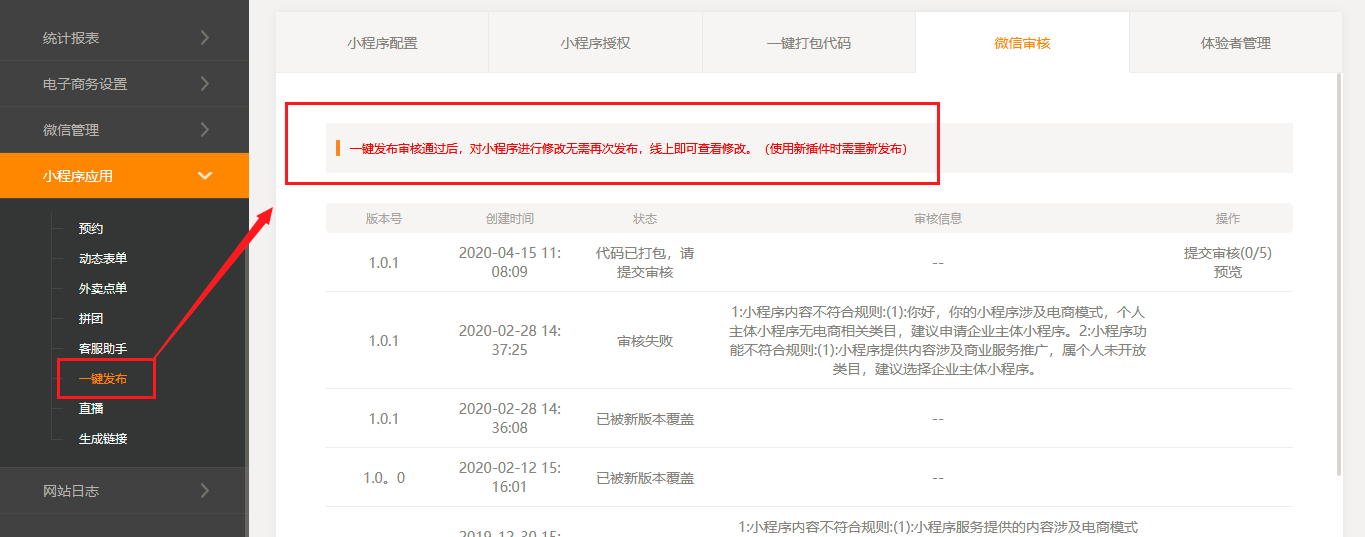1365x537 pixels.
Task: Switch to the 小程序配置 tab
Action: [382, 43]
